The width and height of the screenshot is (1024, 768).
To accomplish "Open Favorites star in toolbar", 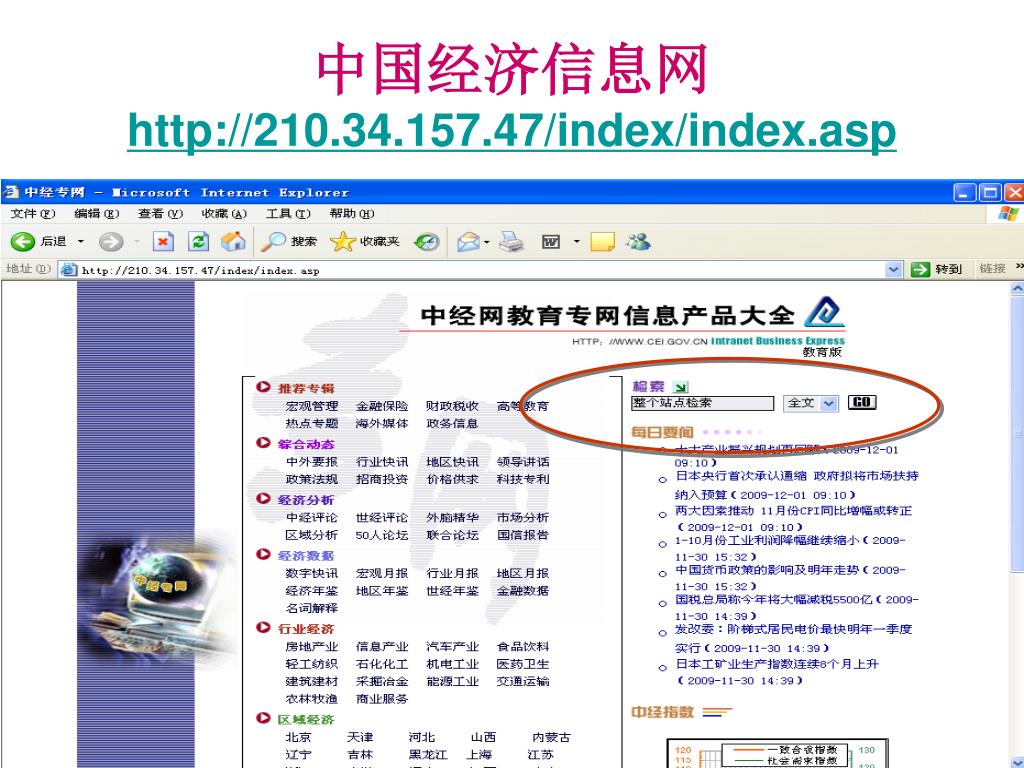I will [343, 242].
